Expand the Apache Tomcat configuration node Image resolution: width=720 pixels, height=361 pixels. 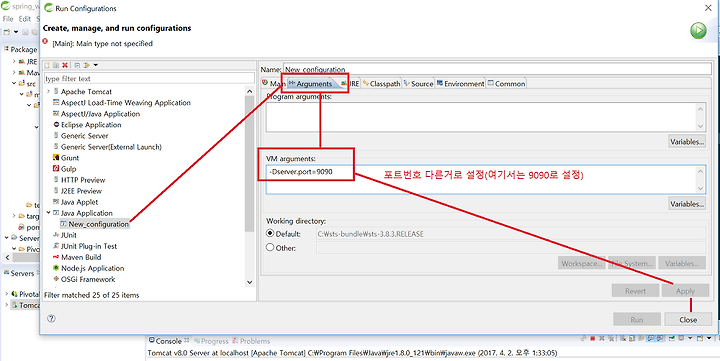point(48,91)
